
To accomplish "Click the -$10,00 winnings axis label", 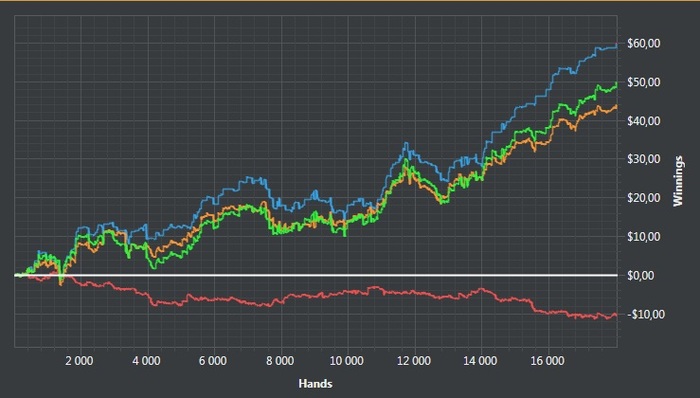I will coord(646,314).
